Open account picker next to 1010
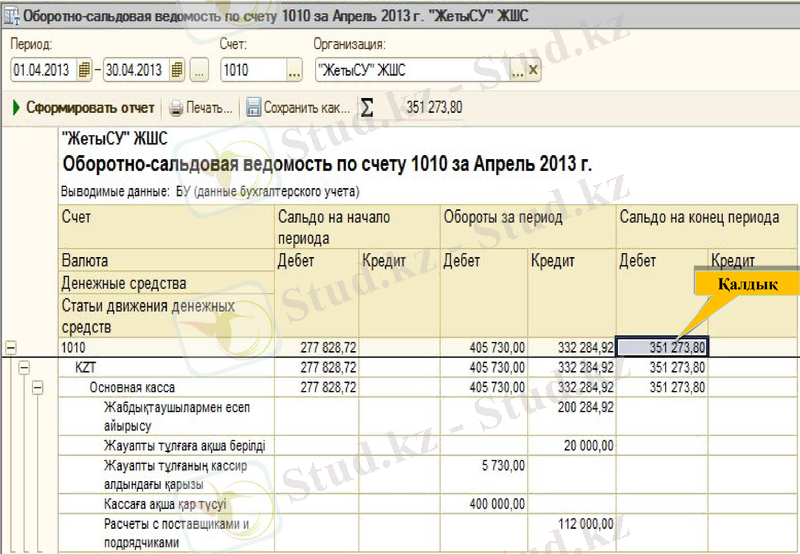 (x=293, y=70)
